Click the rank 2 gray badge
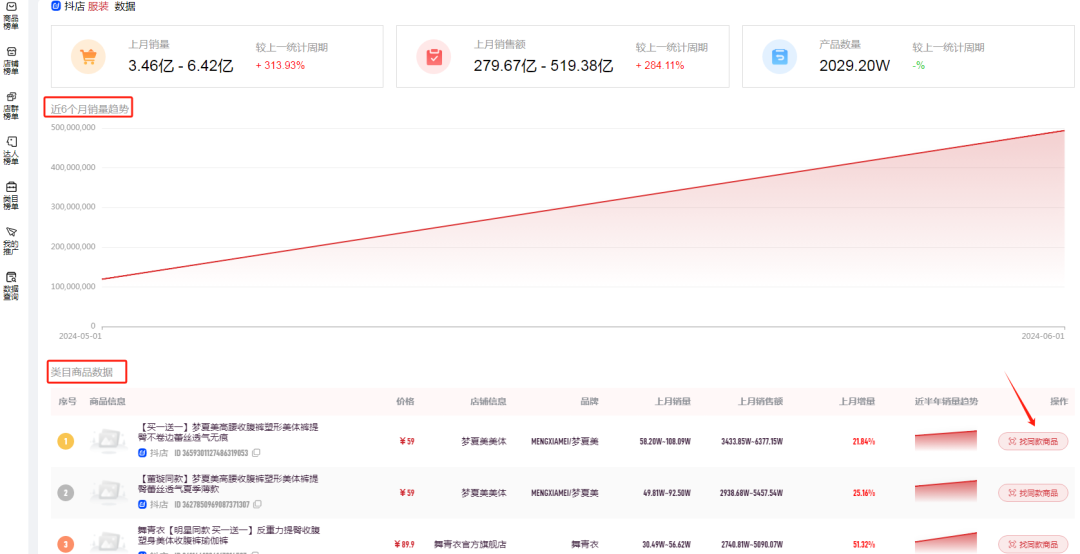The image size is (1080, 554). (65, 493)
